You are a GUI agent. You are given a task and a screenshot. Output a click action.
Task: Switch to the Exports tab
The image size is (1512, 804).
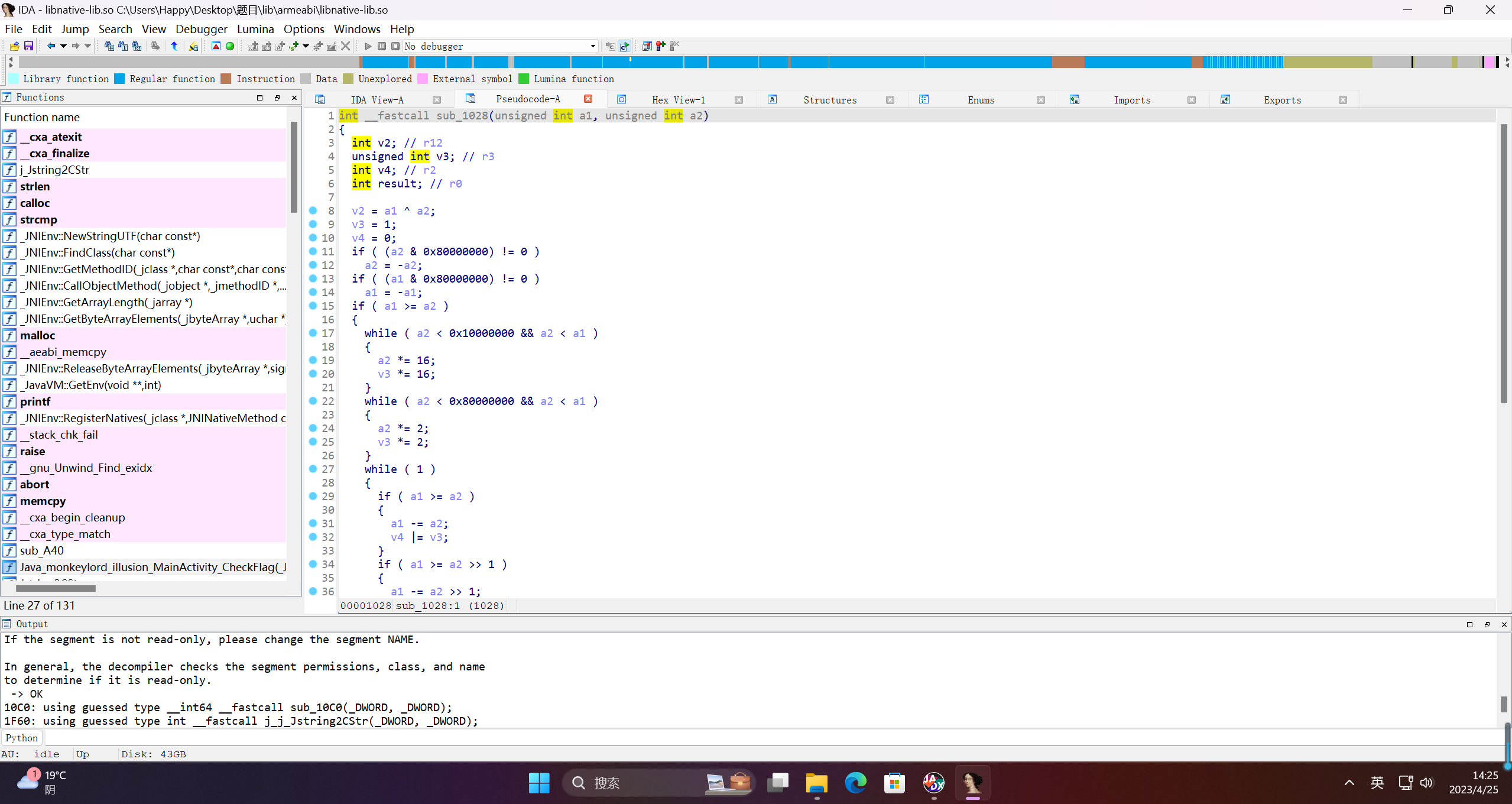click(x=1283, y=100)
